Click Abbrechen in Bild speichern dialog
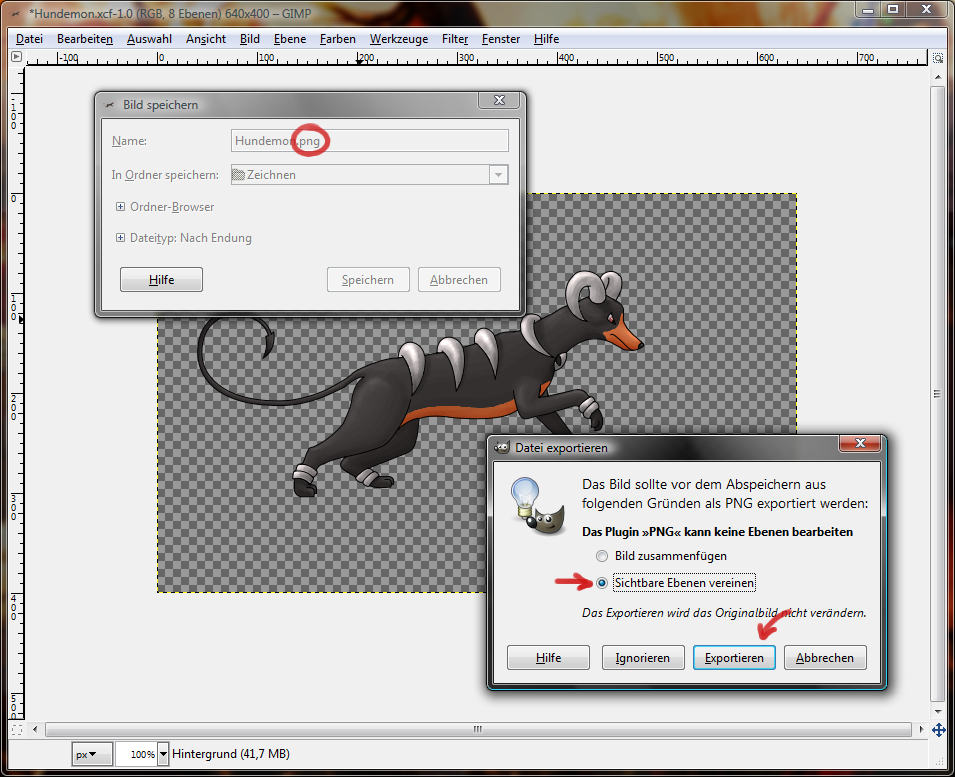 click(x=459, y=280)
